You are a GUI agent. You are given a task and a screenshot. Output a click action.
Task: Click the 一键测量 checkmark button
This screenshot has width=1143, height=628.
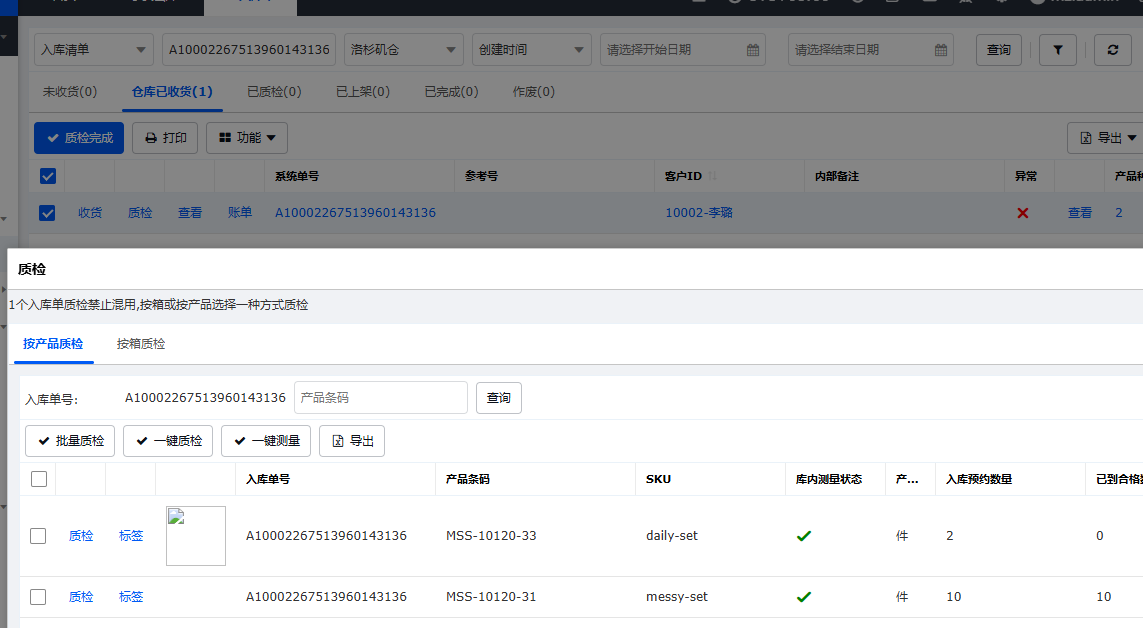click(266, 441)
